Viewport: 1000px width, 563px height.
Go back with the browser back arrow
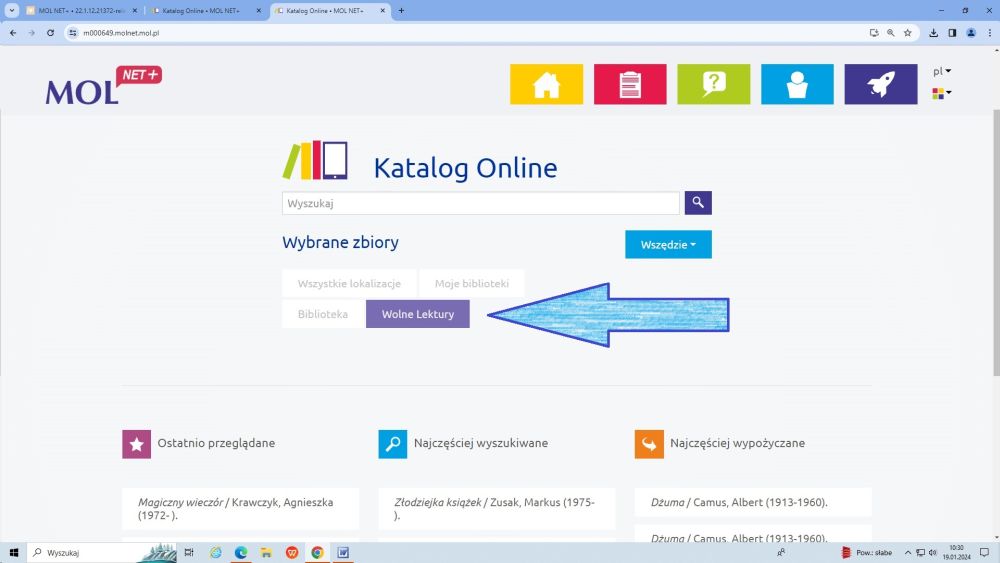click(13, 33)
